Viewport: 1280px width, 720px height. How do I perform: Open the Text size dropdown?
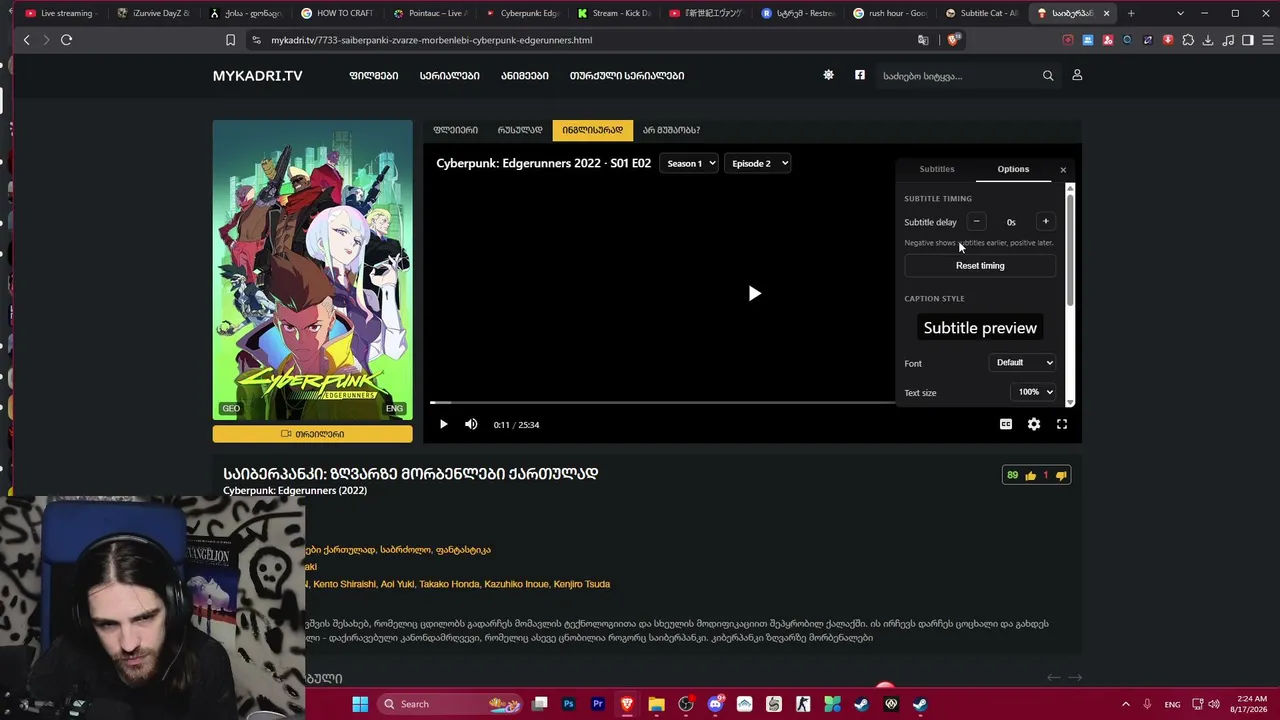pos(1034,392)
